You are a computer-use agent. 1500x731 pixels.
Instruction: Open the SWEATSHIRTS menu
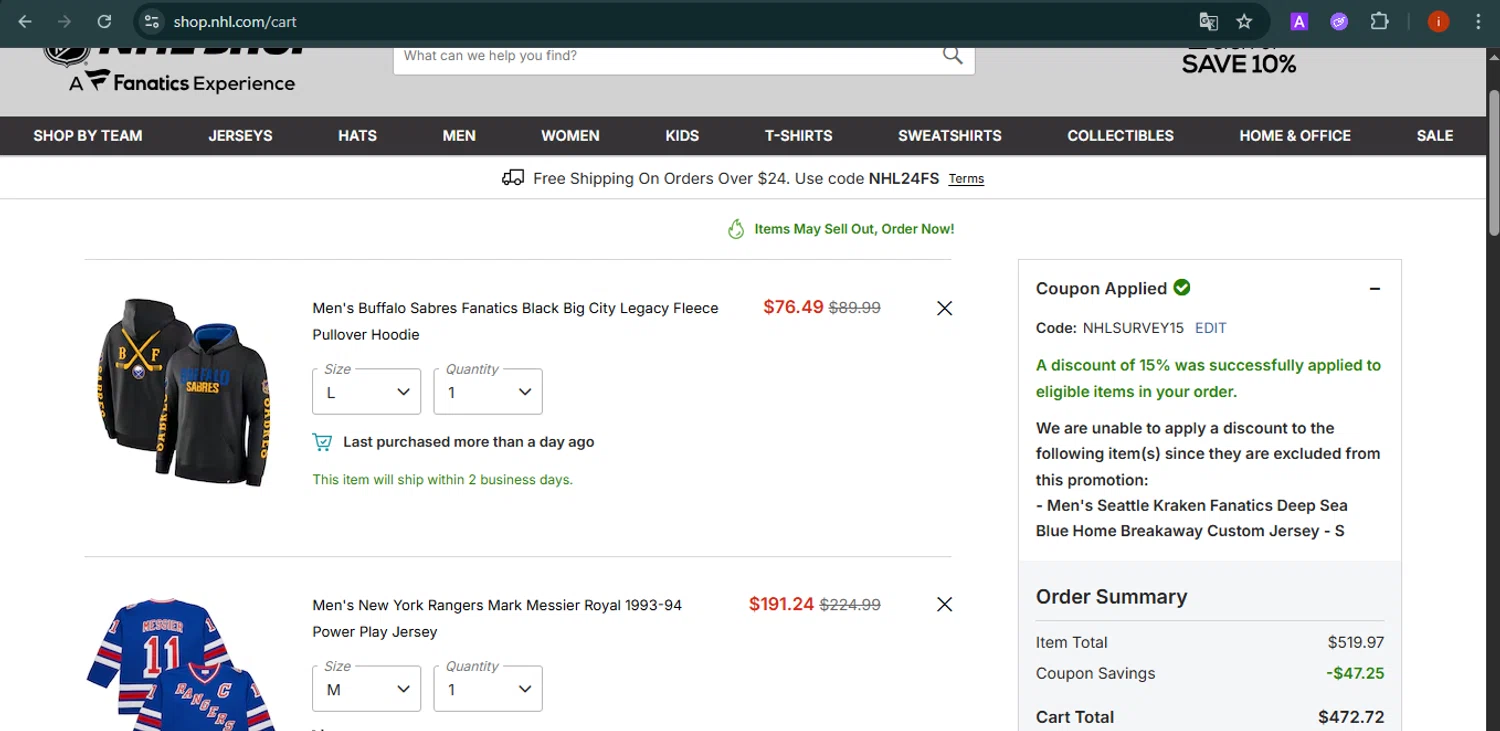point(950,136)
